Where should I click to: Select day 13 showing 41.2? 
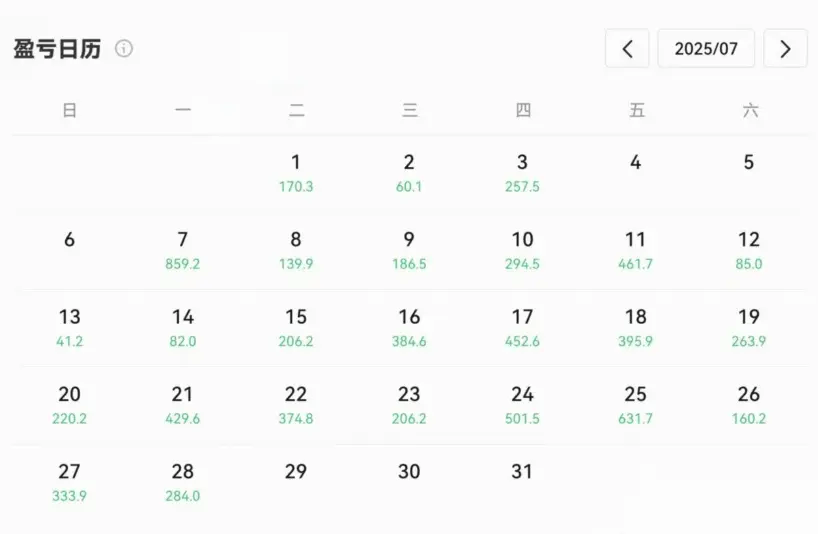[69, 327]
